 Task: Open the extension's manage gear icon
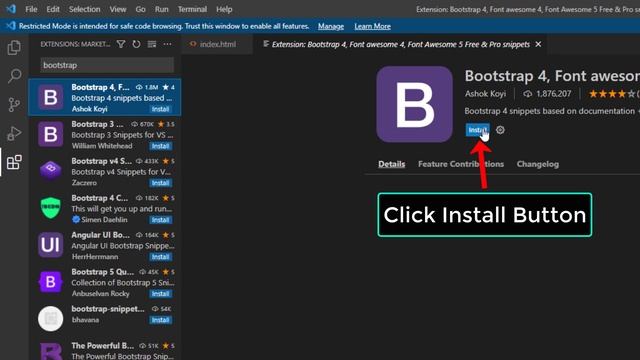(500, 130)
